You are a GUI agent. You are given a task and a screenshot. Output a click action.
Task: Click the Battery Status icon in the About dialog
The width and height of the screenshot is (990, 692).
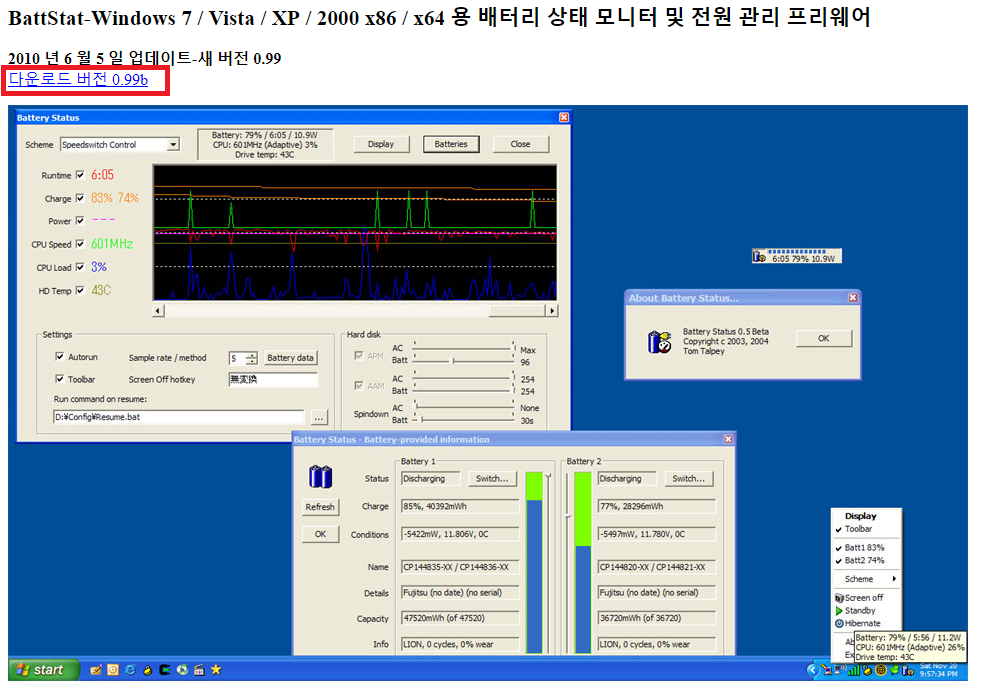click(660, 340)
